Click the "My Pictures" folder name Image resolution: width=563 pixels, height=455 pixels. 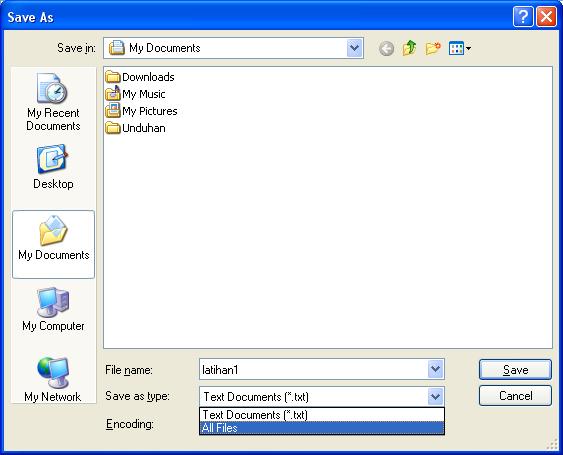point(150,111)
